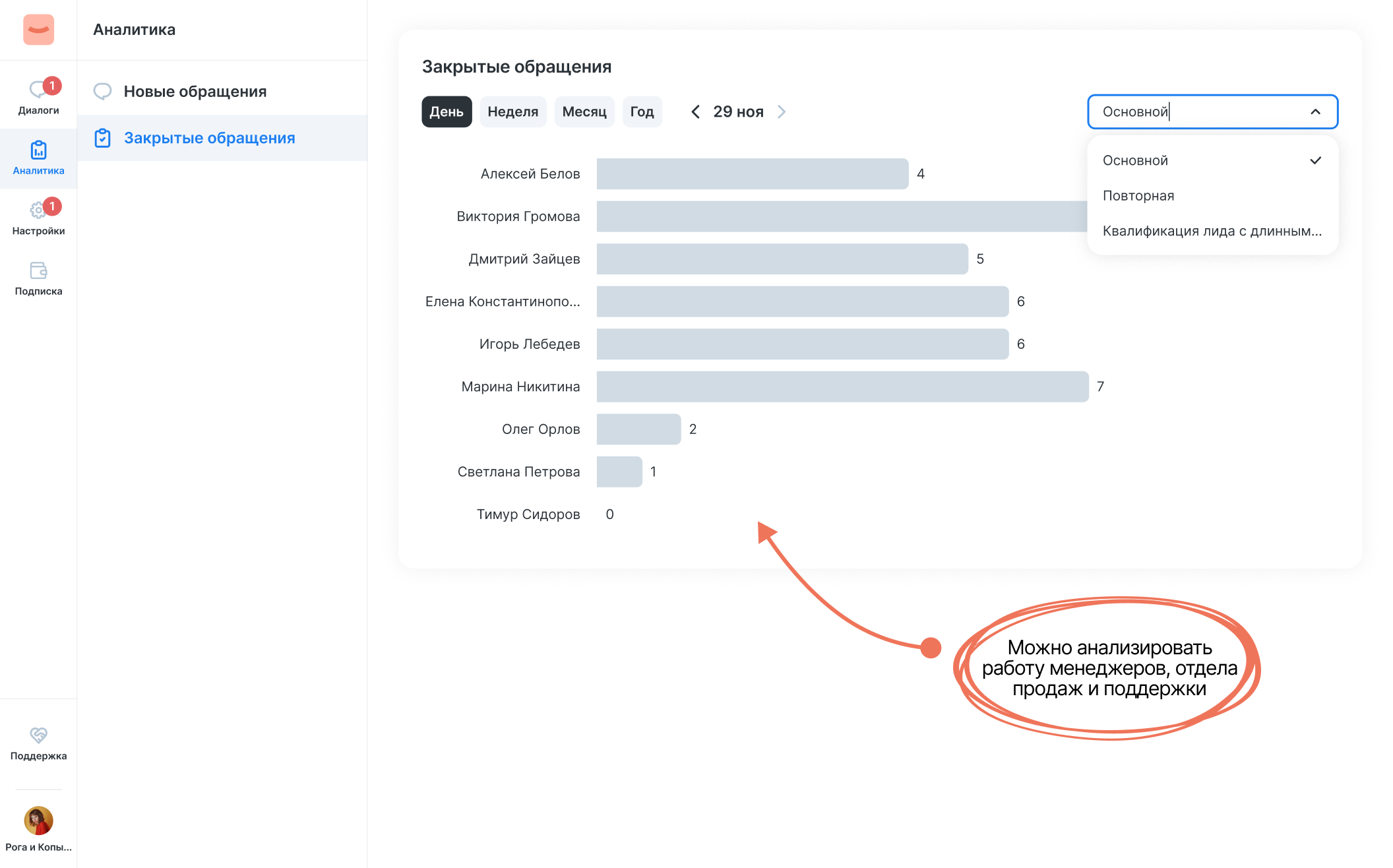Switch to the Новые обращения tab
The width and height of the screenshot is (1393, 868).
coord(195,91)
